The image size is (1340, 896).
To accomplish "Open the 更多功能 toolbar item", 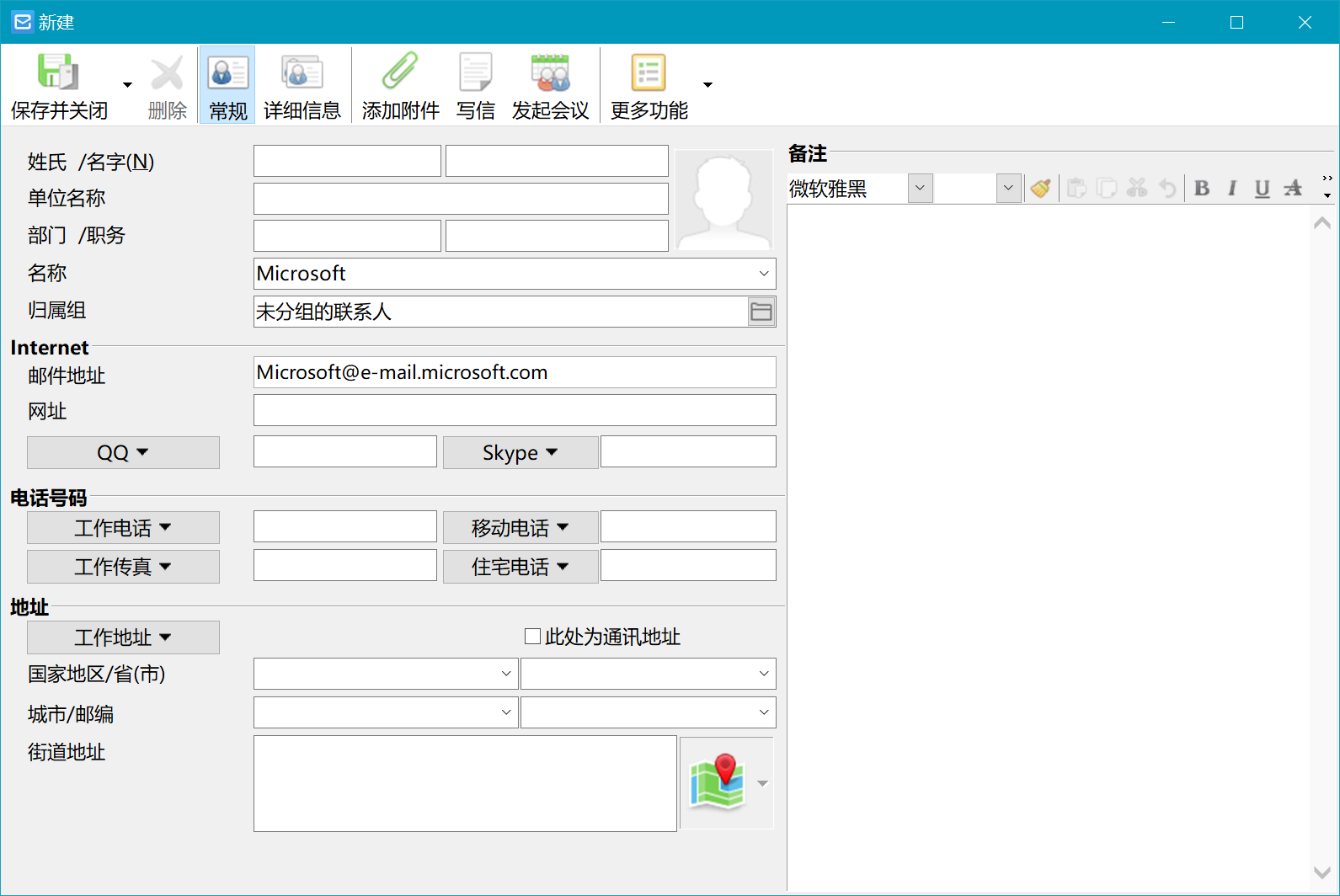I will pyautogui.click(x=649, y=86).
